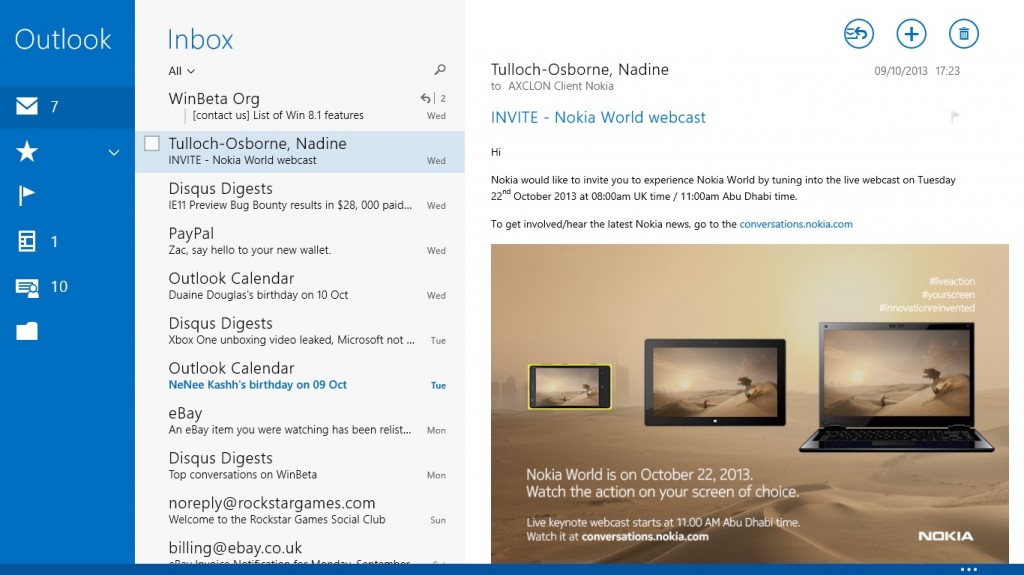Click the INVITE - Nokia World webcast subject
The height and width of the screenshot is (575, 1024).
coord(598,117)
